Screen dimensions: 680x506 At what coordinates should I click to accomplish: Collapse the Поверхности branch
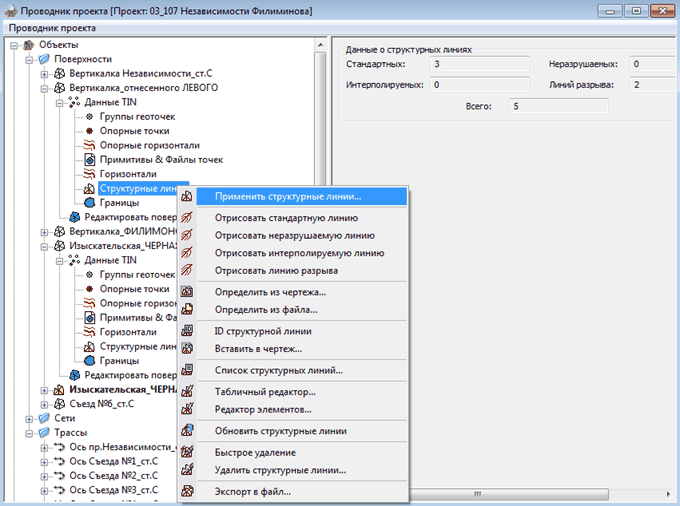click(x=29, y=59)
